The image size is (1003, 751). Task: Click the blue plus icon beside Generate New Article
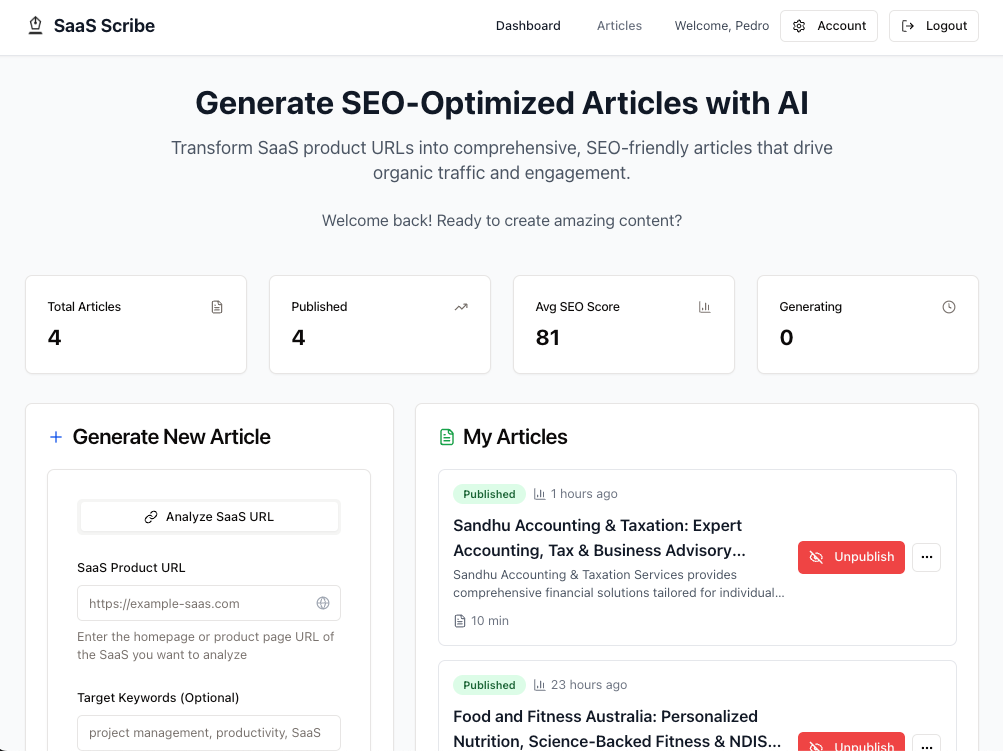pos(56,437)
